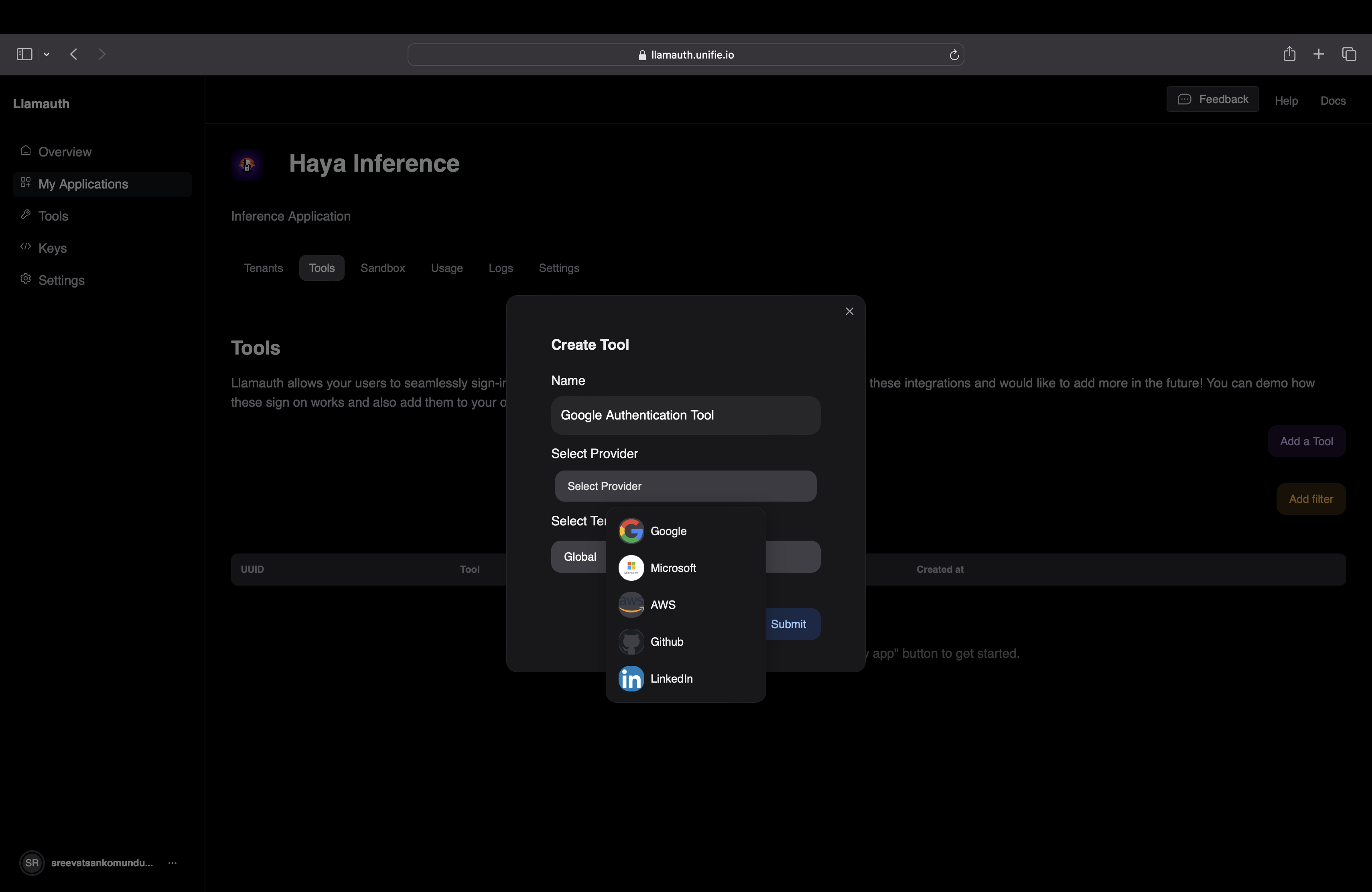Select Google provider icon in dropdown
Screen dimensions: 1372x892
point(631,531)
